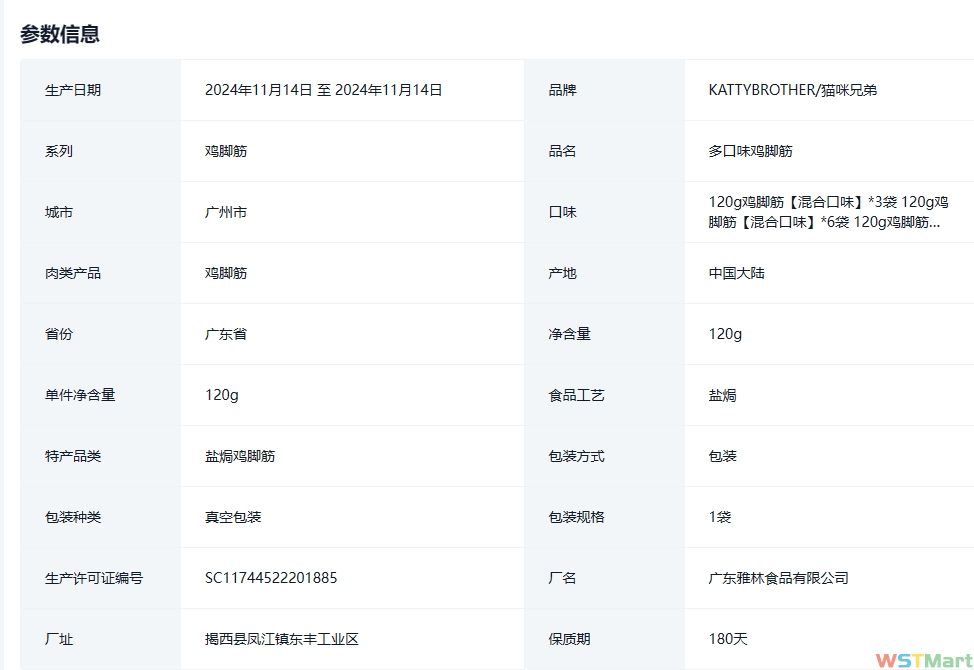
Task: Click the province value 广东省
Action: [x=226, y=334]
